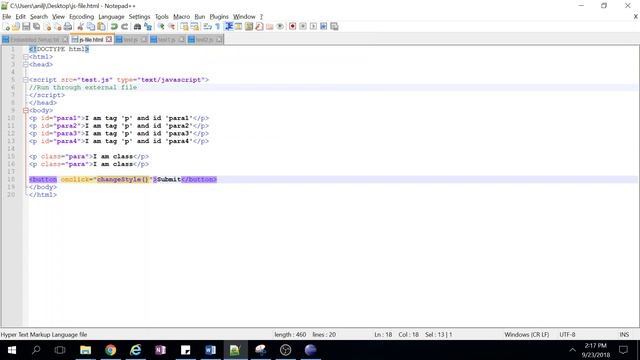Click the run macro multiple times icon
The image size is (640, 360).
point(323,27)
